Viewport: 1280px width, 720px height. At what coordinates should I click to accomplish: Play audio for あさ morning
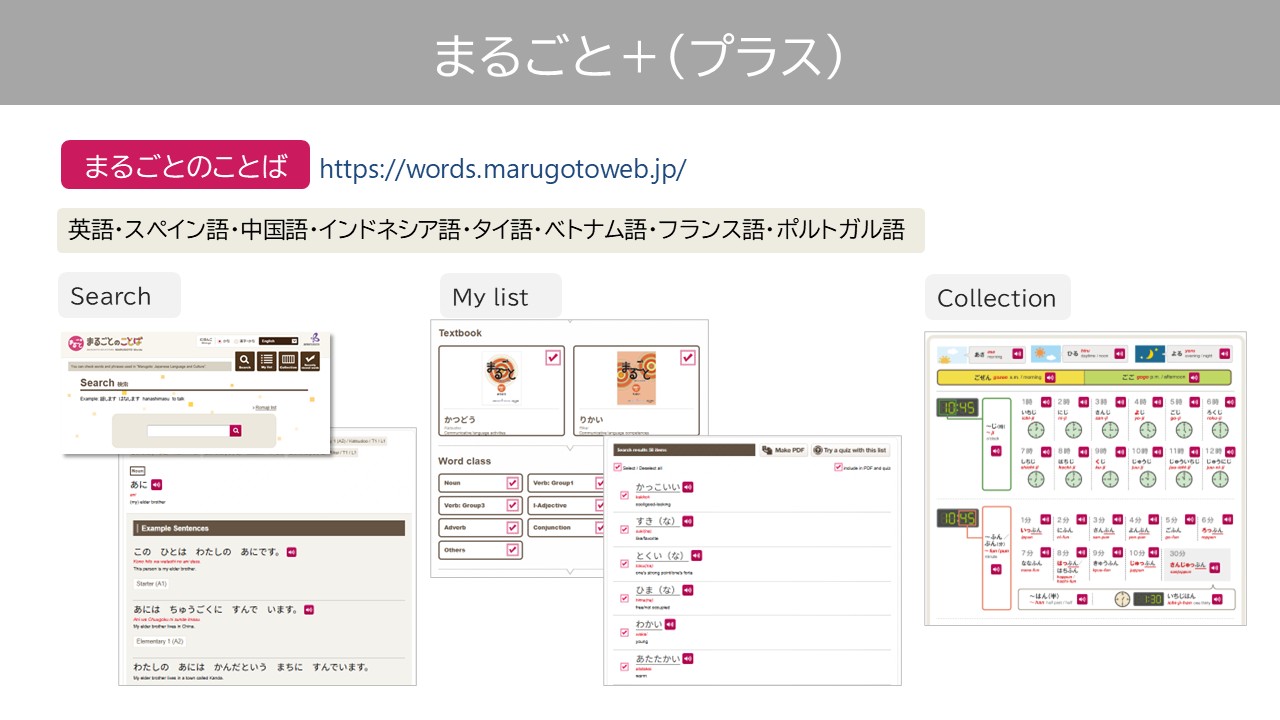coord(1018,353)
